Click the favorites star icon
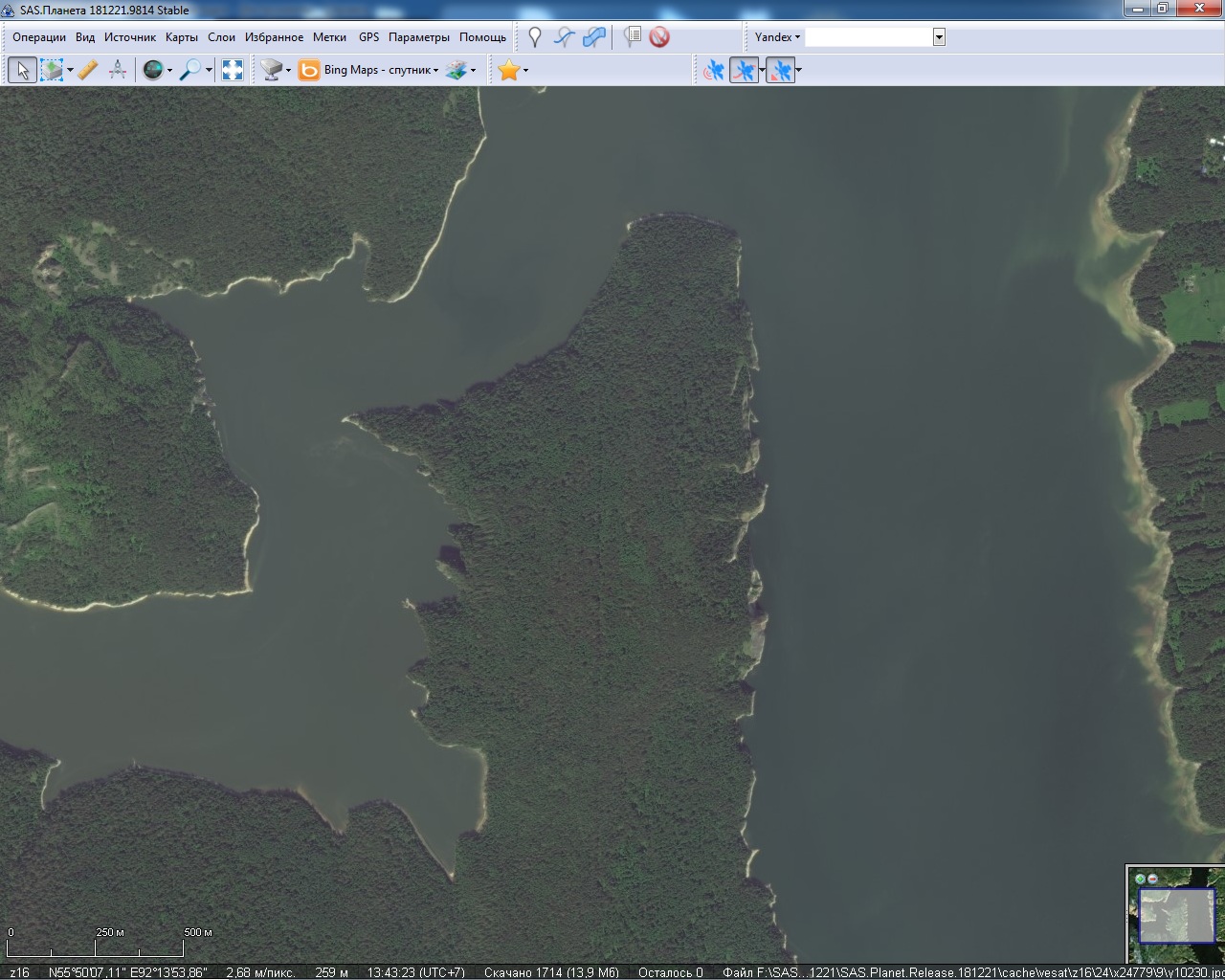 coord(508,70)
